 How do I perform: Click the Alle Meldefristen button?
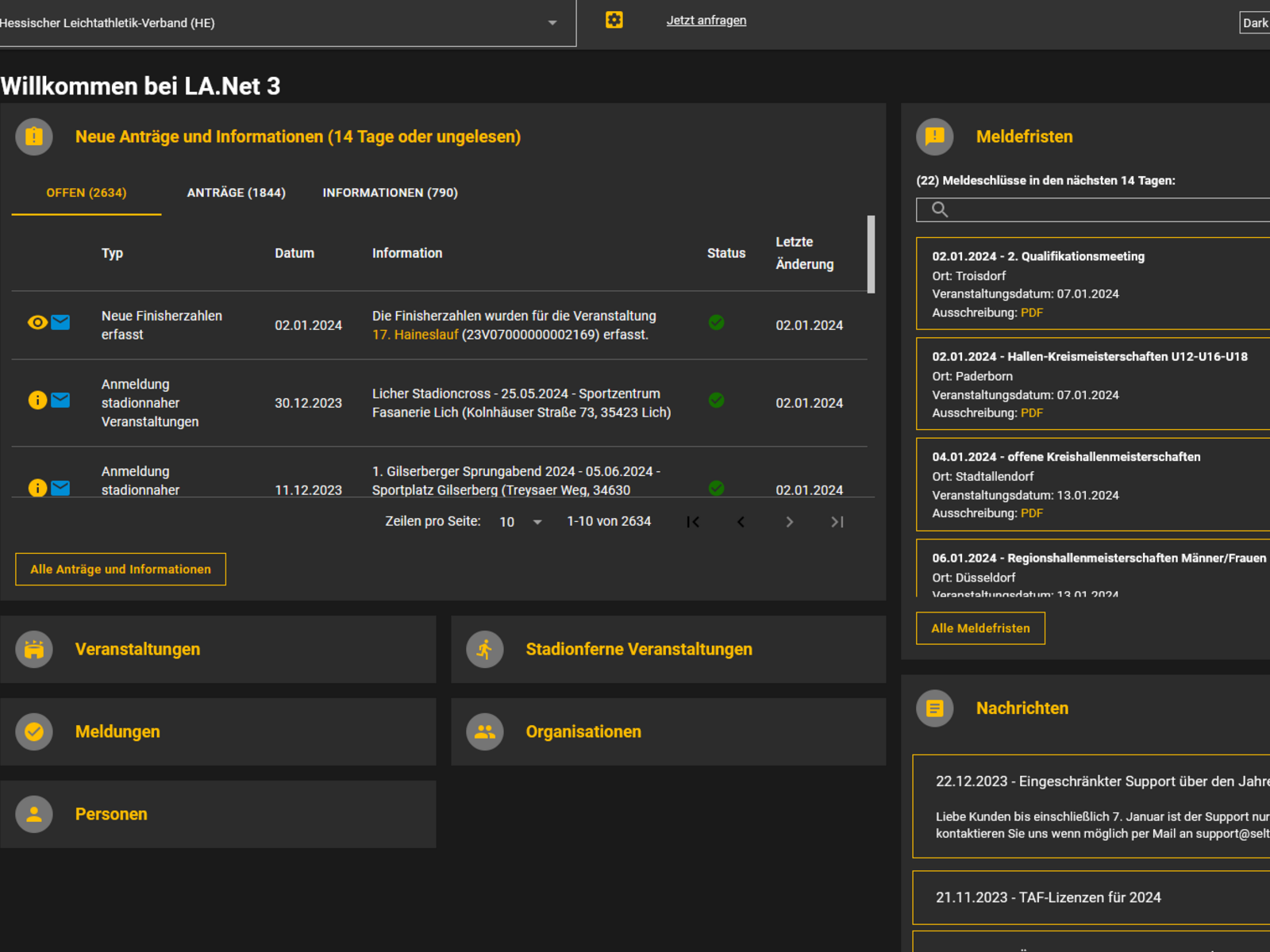pyautogui.click(x=980, y=628)
